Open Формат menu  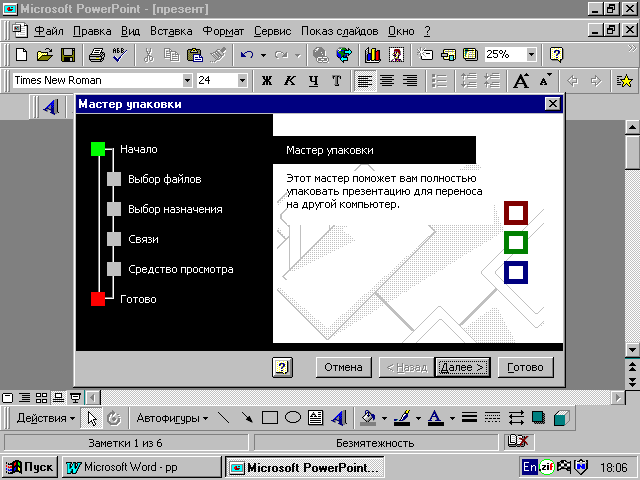[223, 31]
